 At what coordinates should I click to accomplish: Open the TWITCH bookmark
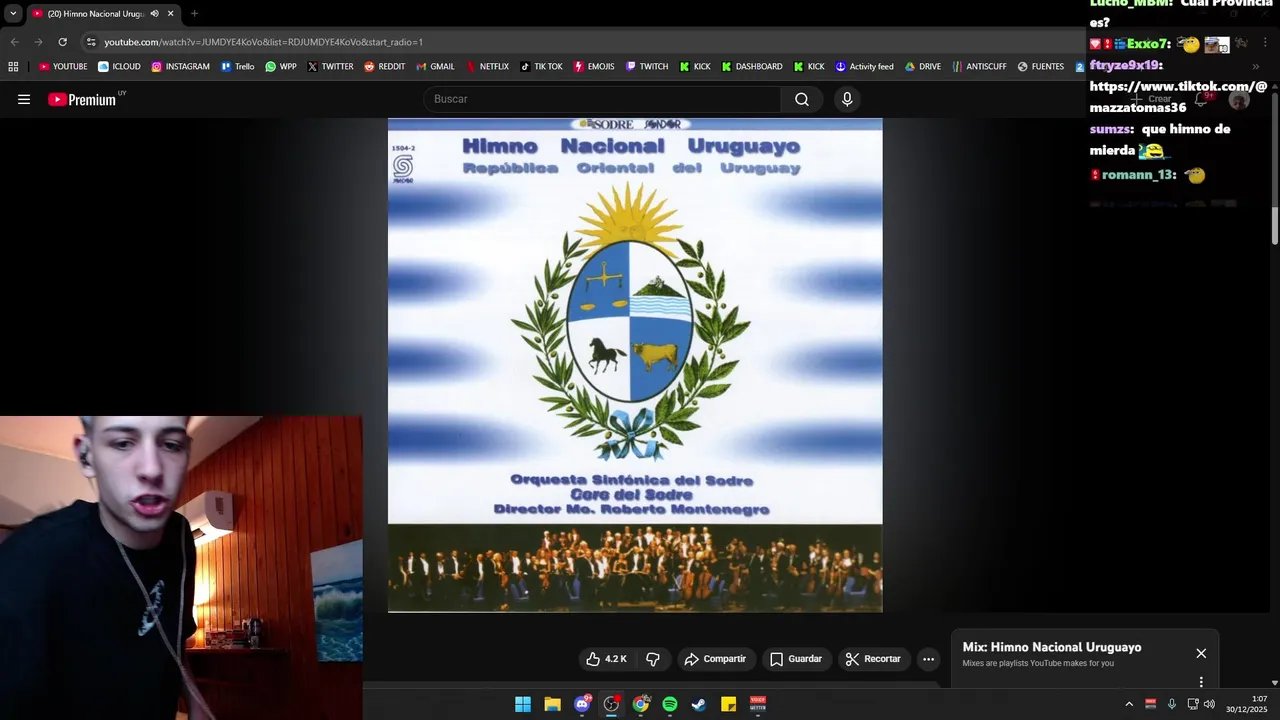tap(646, 67)
